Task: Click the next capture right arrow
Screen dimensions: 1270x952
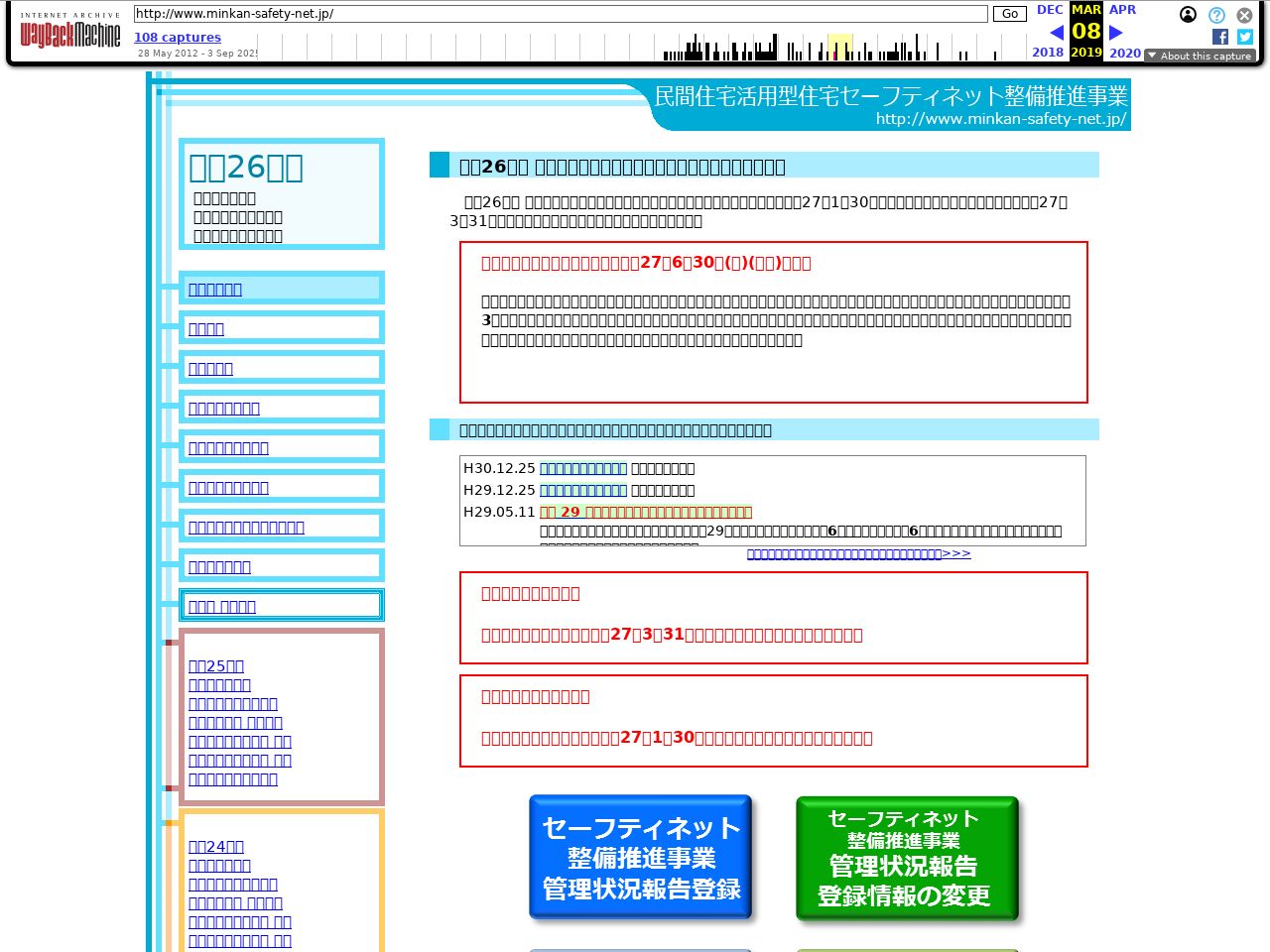Action: [x=1116, y=33]
